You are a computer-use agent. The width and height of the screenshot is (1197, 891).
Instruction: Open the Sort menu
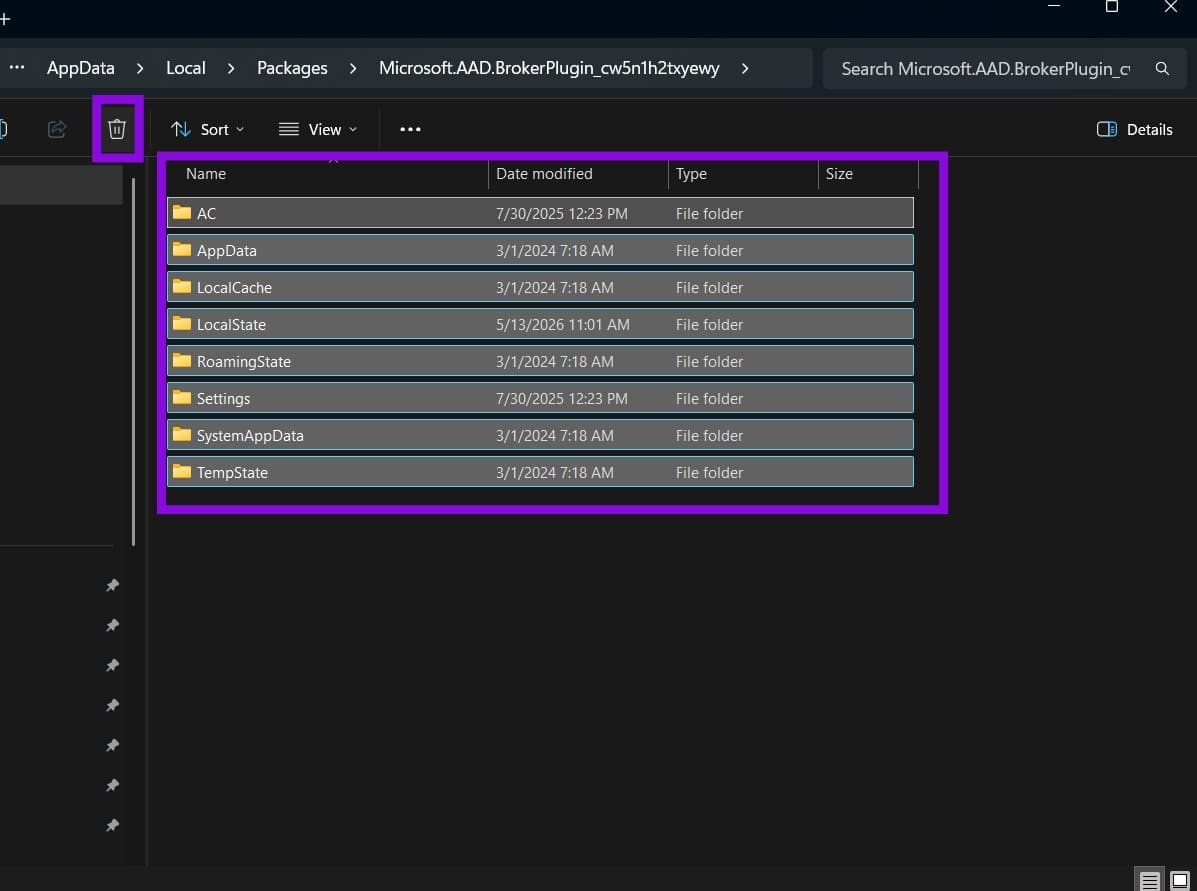pos(208,129)
